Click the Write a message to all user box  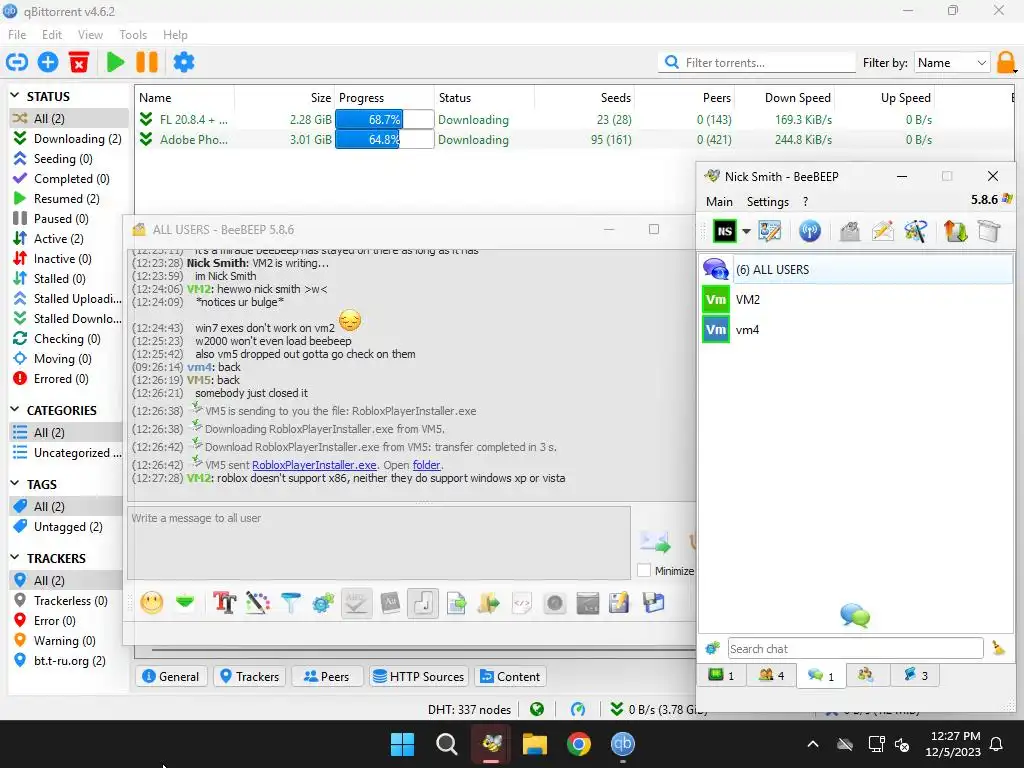(x=379, y=543)
